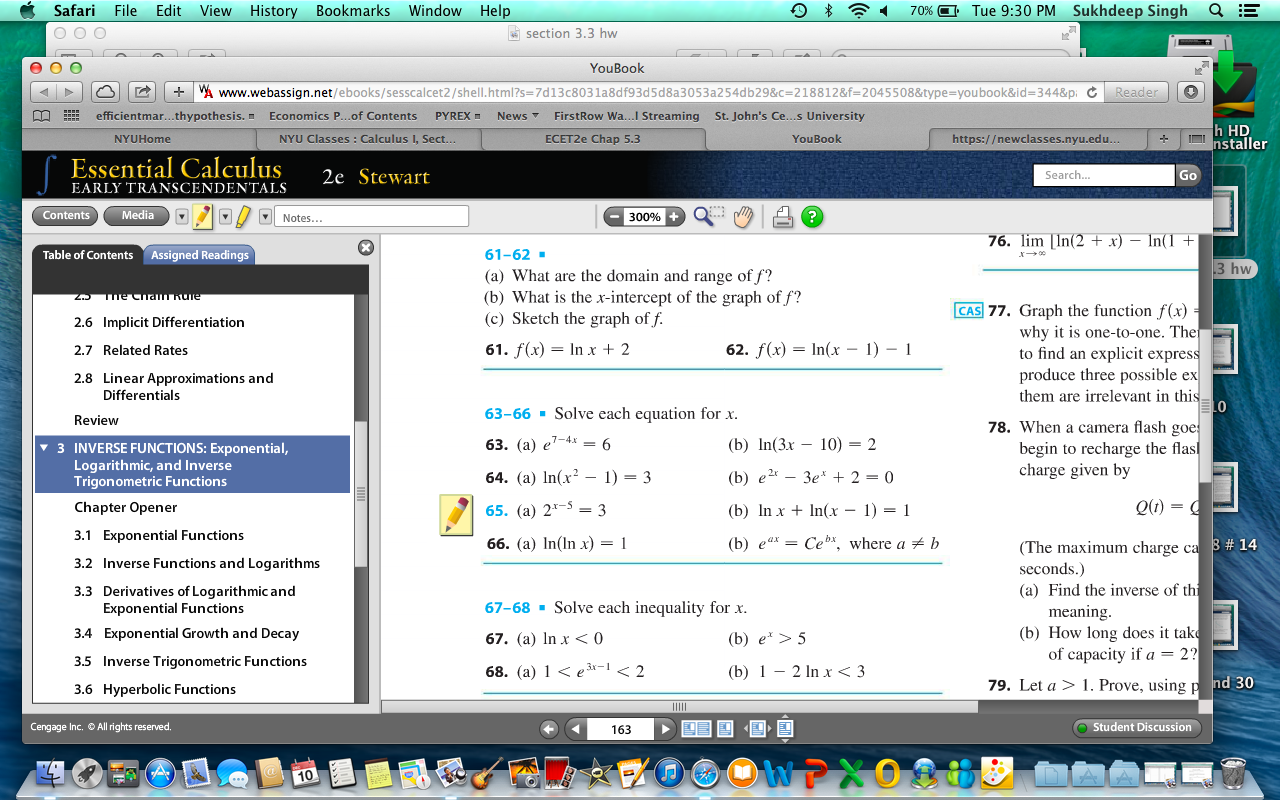Click the textbook Search field
This screenshot has width=1280, height=800.
coord(1103,175)
